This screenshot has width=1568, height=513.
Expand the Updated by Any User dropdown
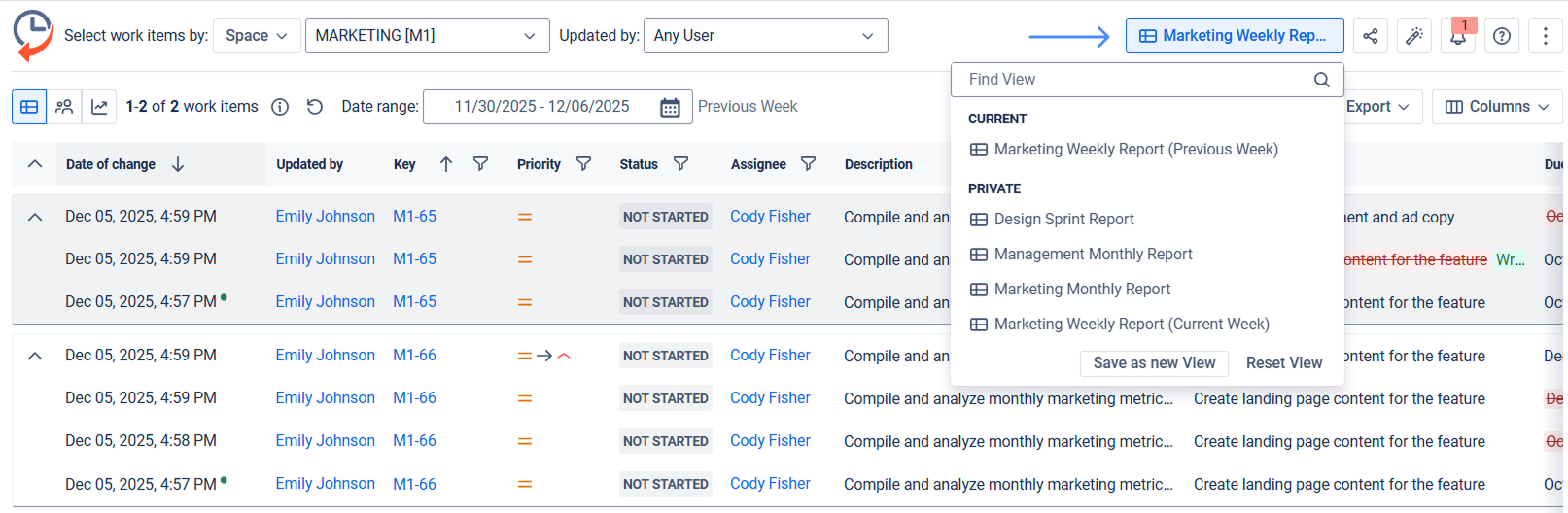coord(765,36)
